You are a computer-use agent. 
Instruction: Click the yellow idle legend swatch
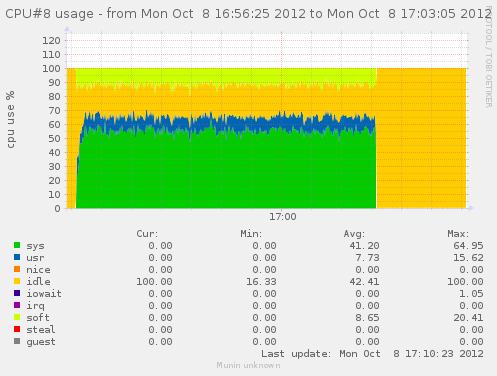[17, 281]
